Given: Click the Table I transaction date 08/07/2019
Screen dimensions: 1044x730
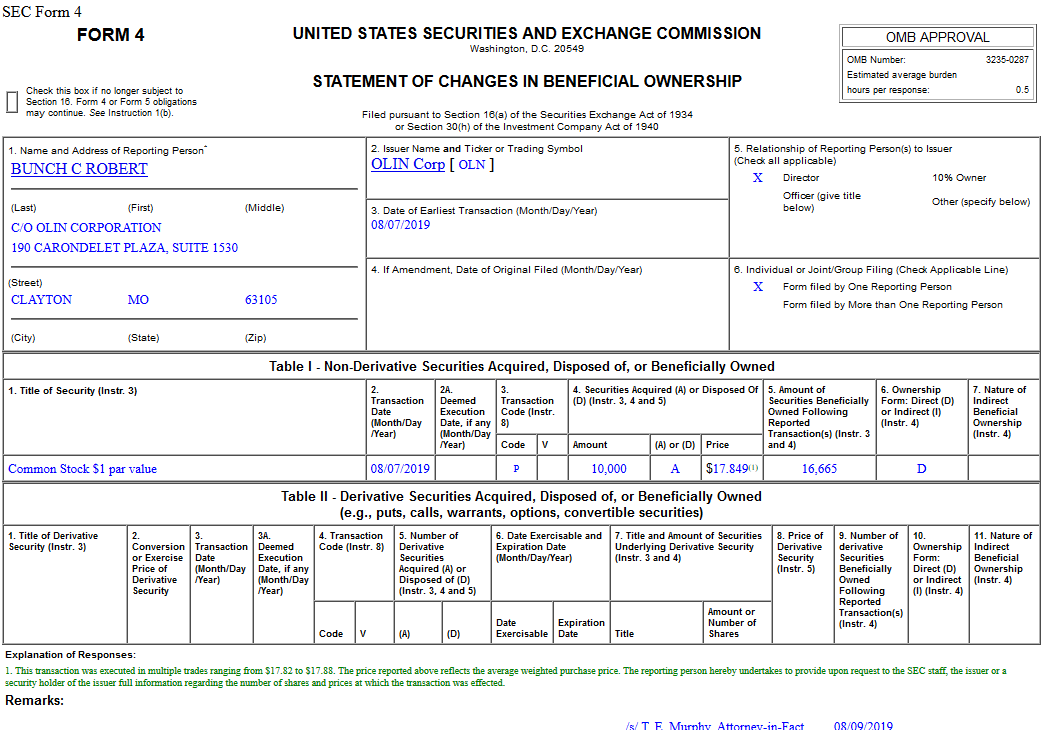Looking at the screenshot, I should pyautogui.click(x=400, y=469).
